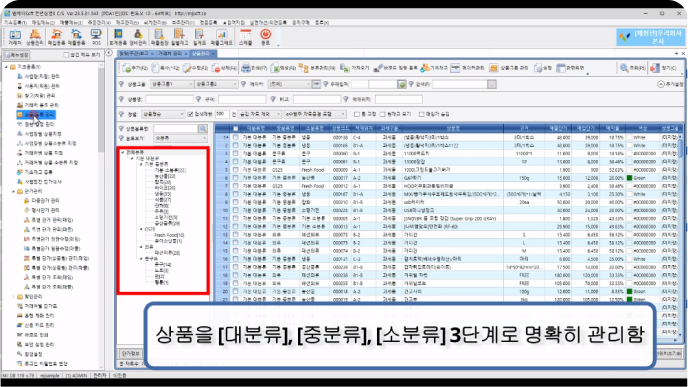Open the 상품그룹1 dropdown
The width and height of the screenshot is (688, 387).
click(x=172, y=84)
